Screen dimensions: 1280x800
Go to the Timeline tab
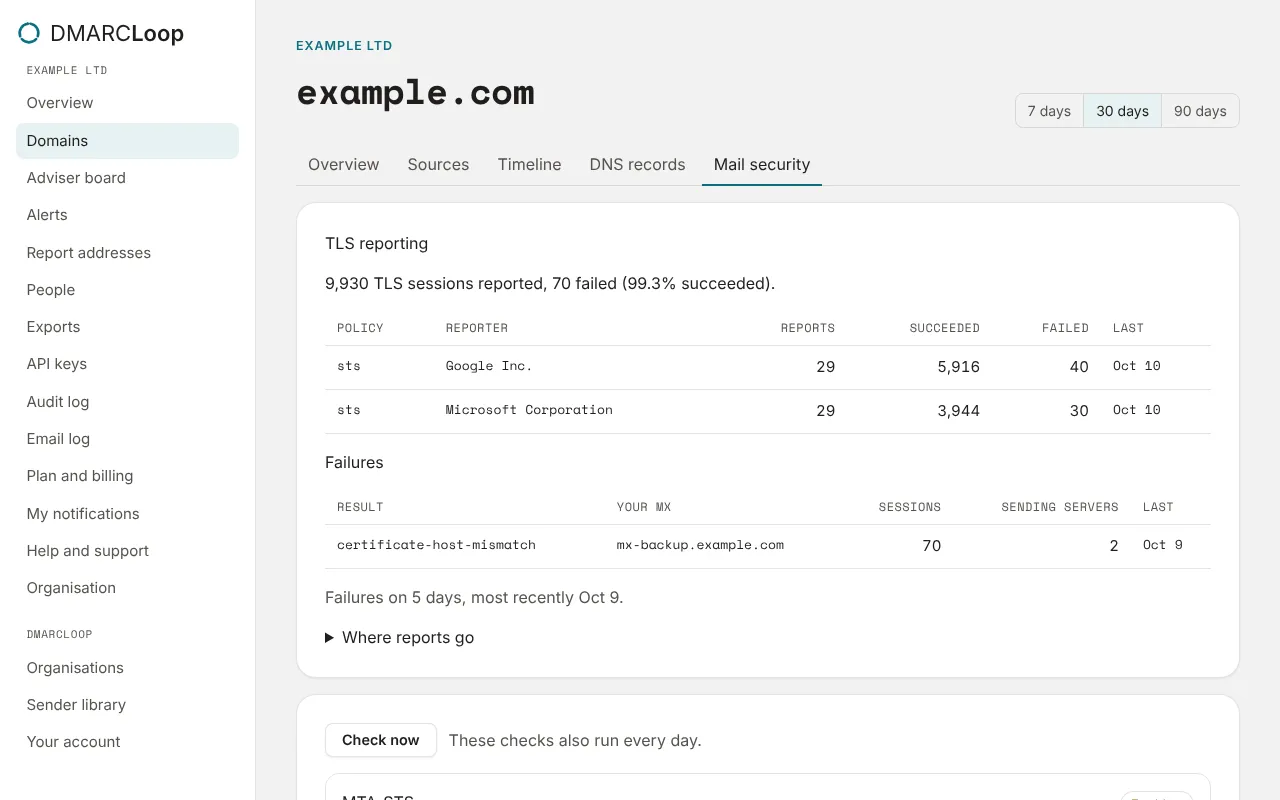(x=529, y=165)
